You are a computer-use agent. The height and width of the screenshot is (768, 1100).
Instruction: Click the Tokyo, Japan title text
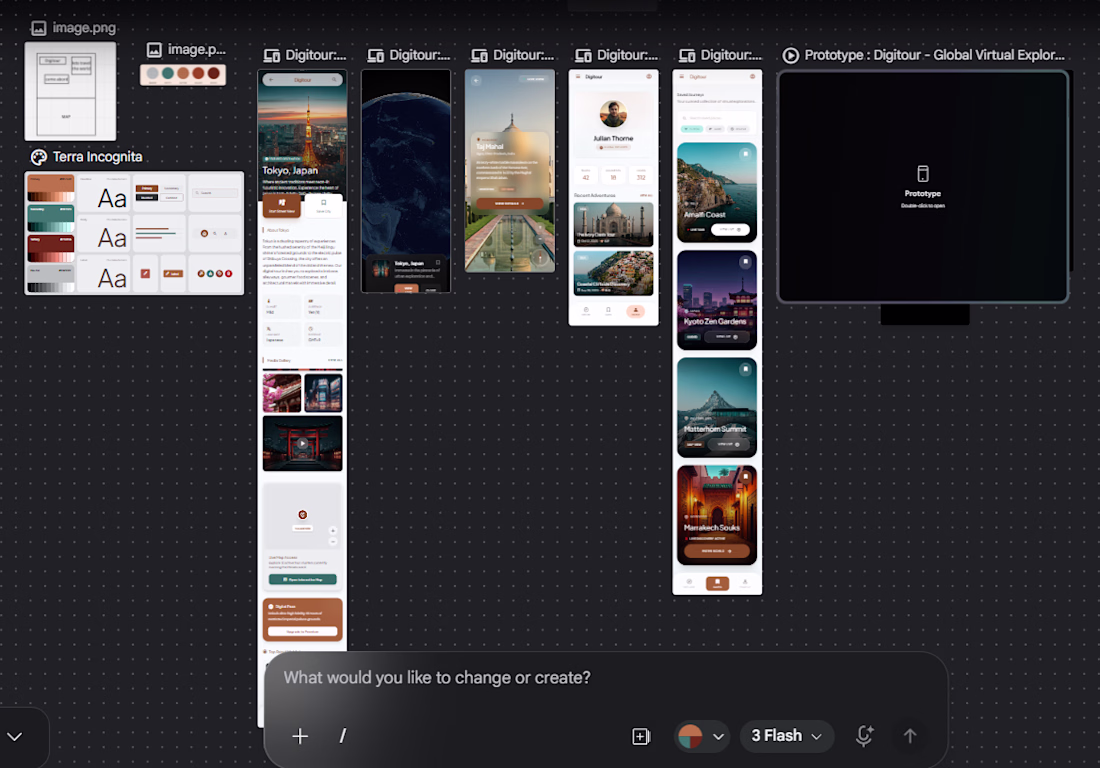click(x=290, y=170)
